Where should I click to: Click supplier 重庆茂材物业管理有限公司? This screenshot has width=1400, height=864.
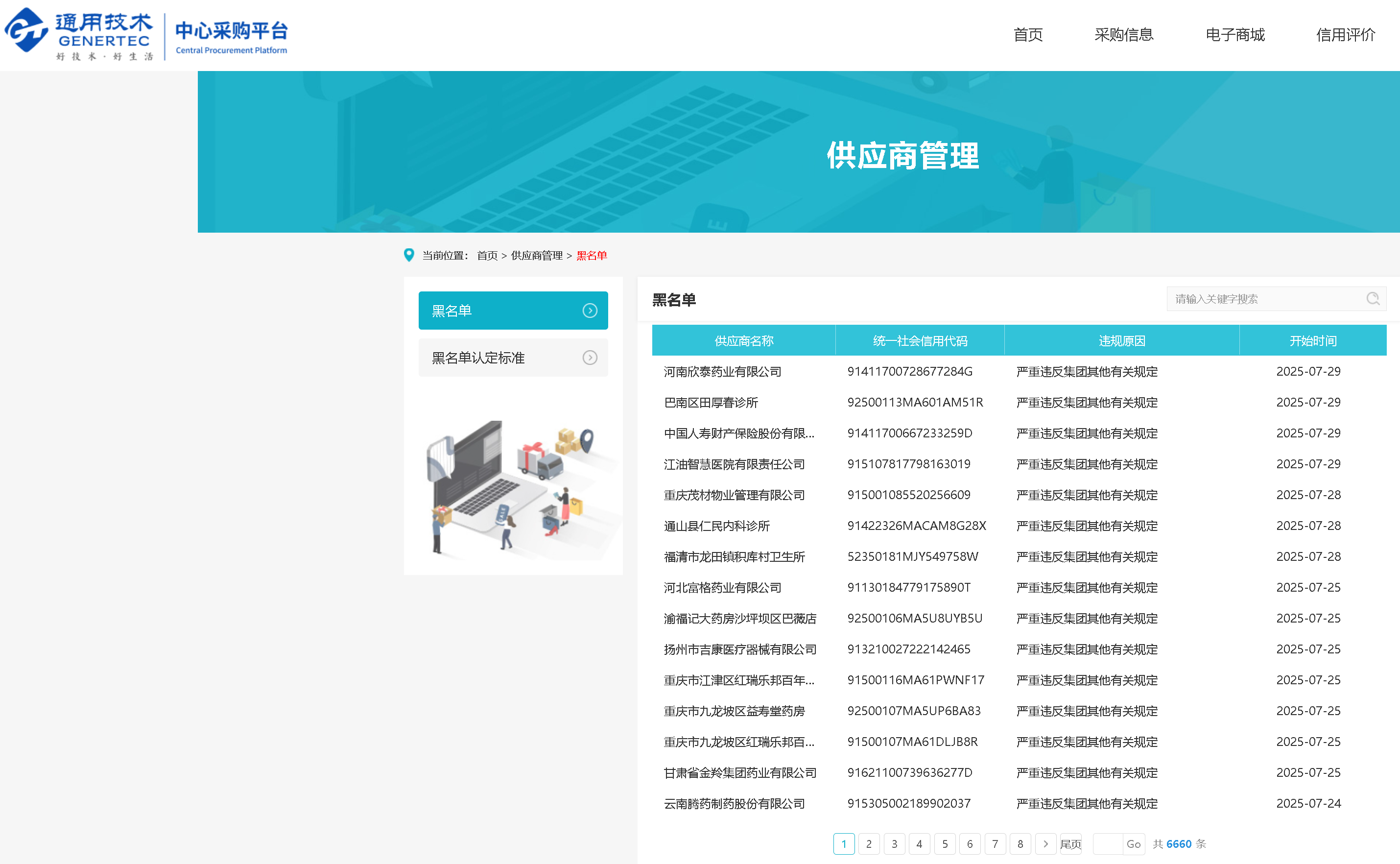pos(734,495)
